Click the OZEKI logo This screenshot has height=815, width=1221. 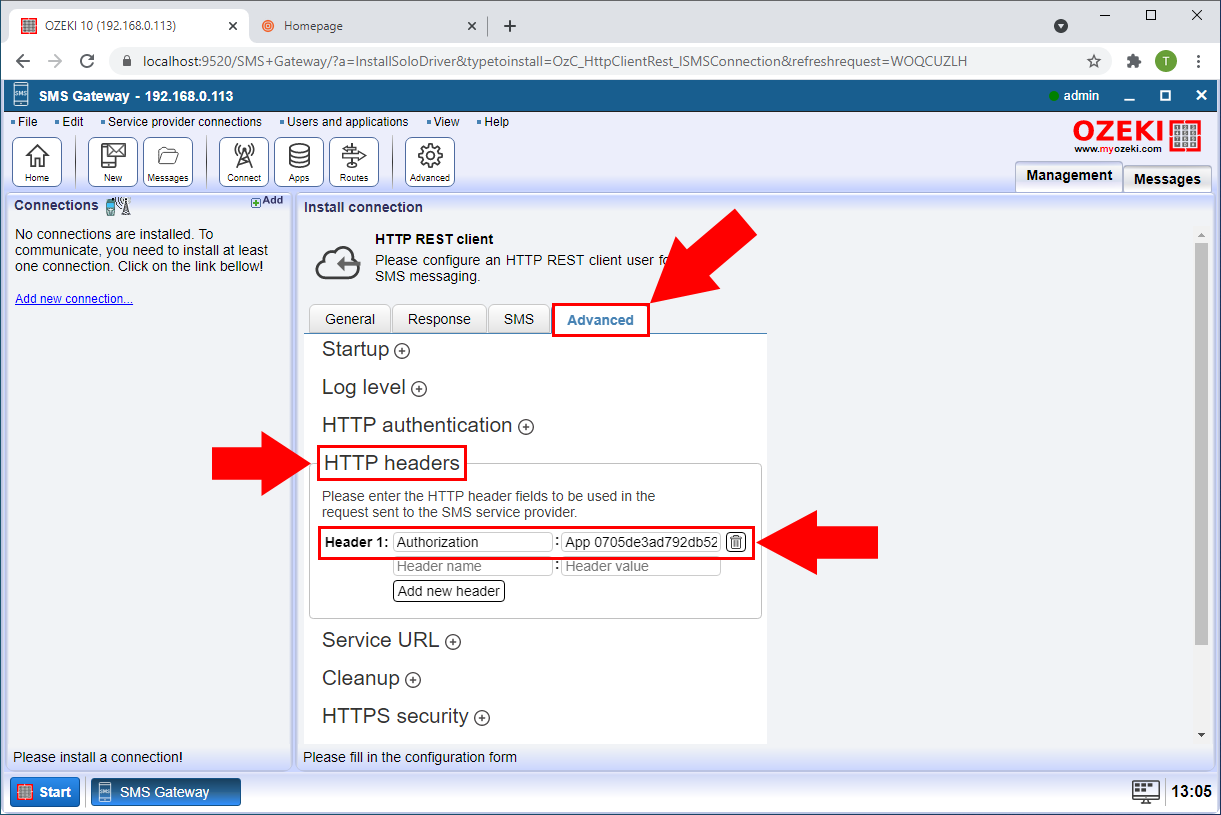[1138, 136]
